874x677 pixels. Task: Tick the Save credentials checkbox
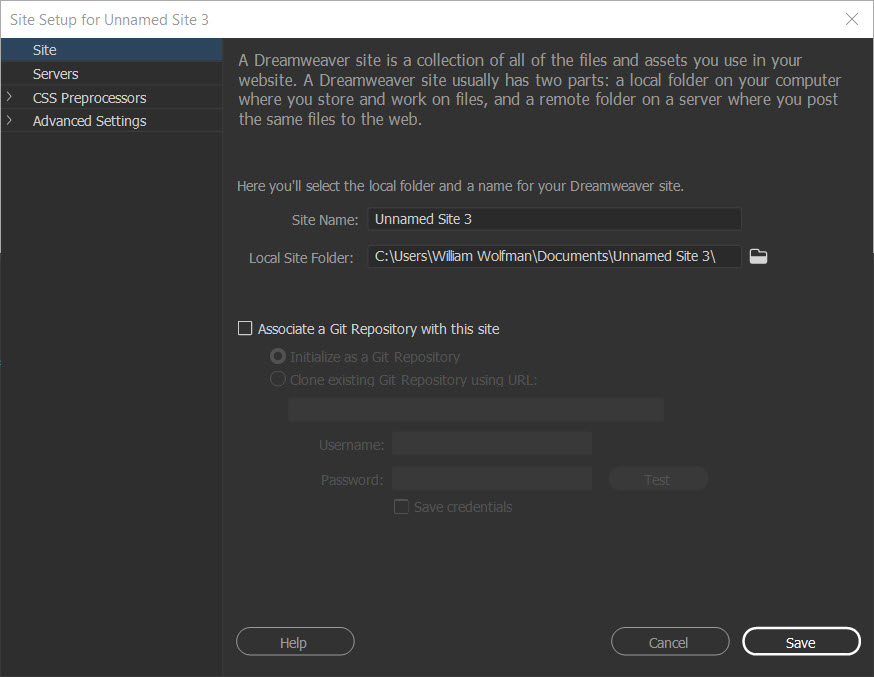point(401,506)
